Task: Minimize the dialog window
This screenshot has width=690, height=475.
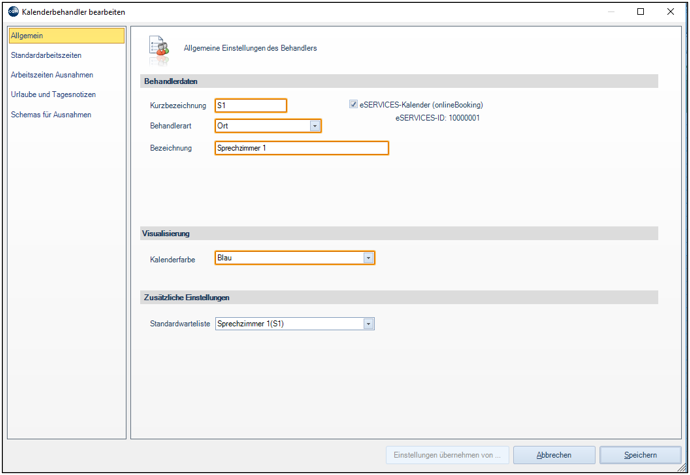Action: point(611,11)
